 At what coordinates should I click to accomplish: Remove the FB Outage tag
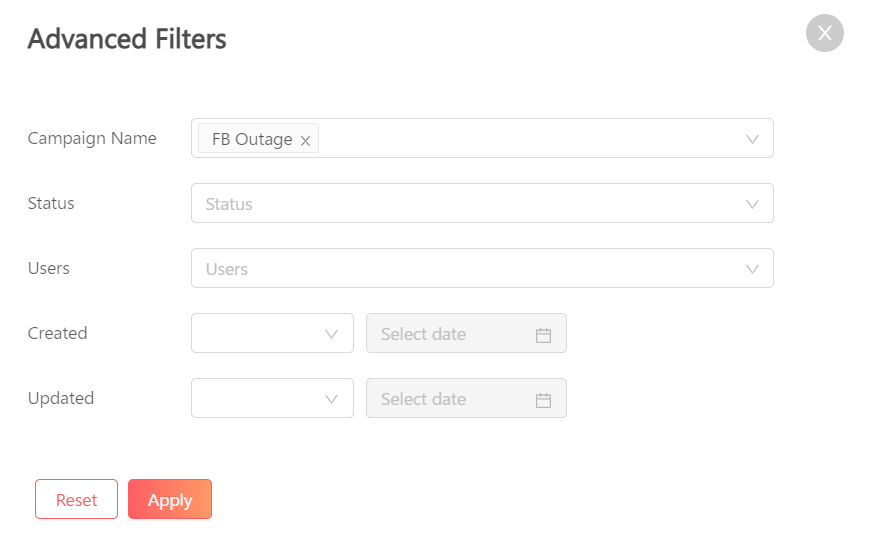coord(305,141)
